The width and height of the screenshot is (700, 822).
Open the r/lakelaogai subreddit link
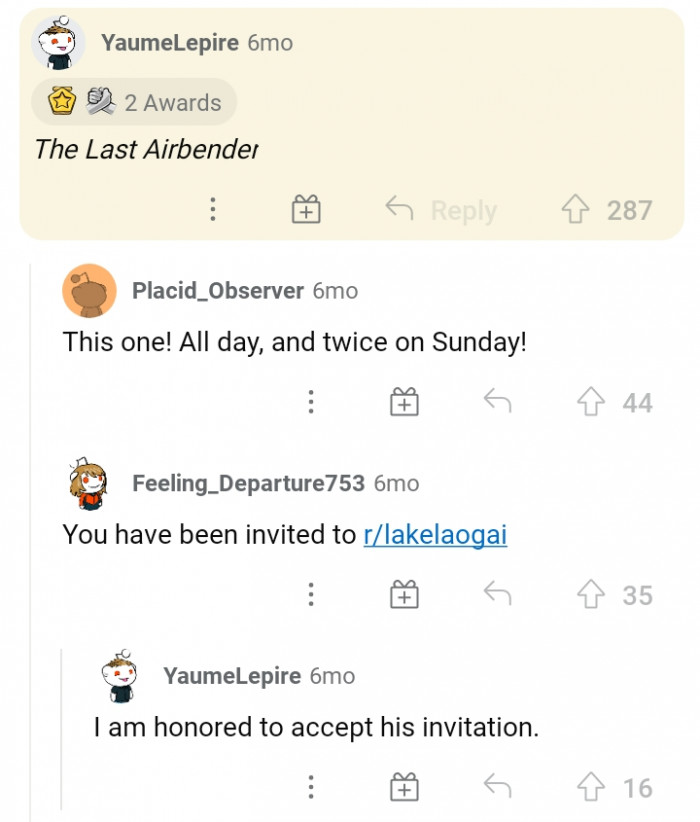click(x=435, y=535)
